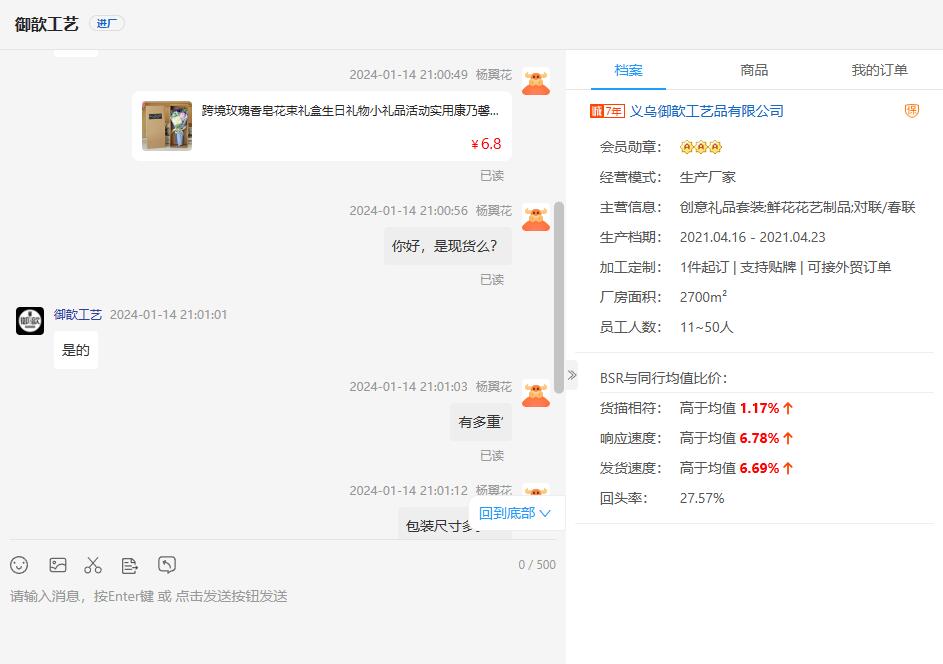Click the 御歆工艺 chat header title

47,23
